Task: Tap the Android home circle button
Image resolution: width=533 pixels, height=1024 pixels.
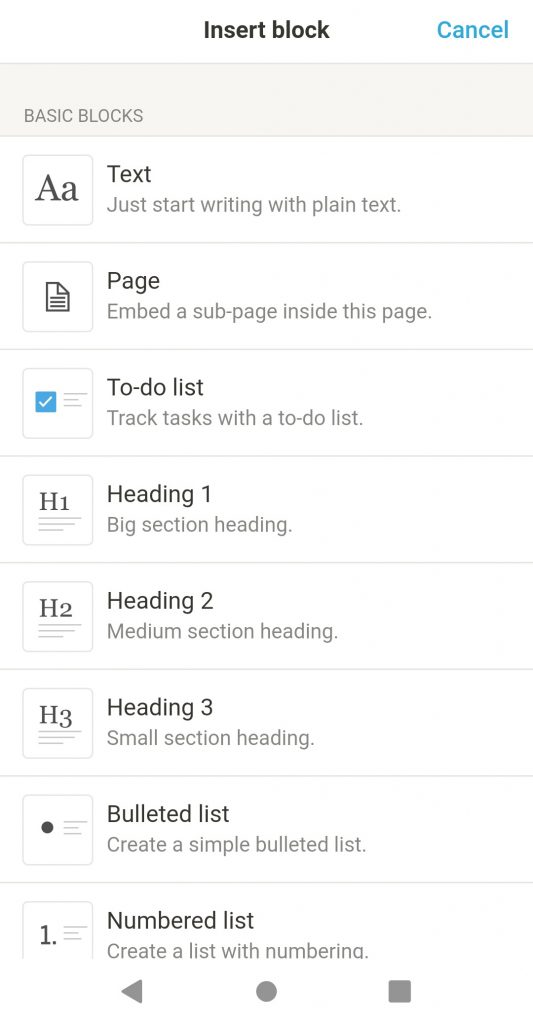Action: (266, 991)
